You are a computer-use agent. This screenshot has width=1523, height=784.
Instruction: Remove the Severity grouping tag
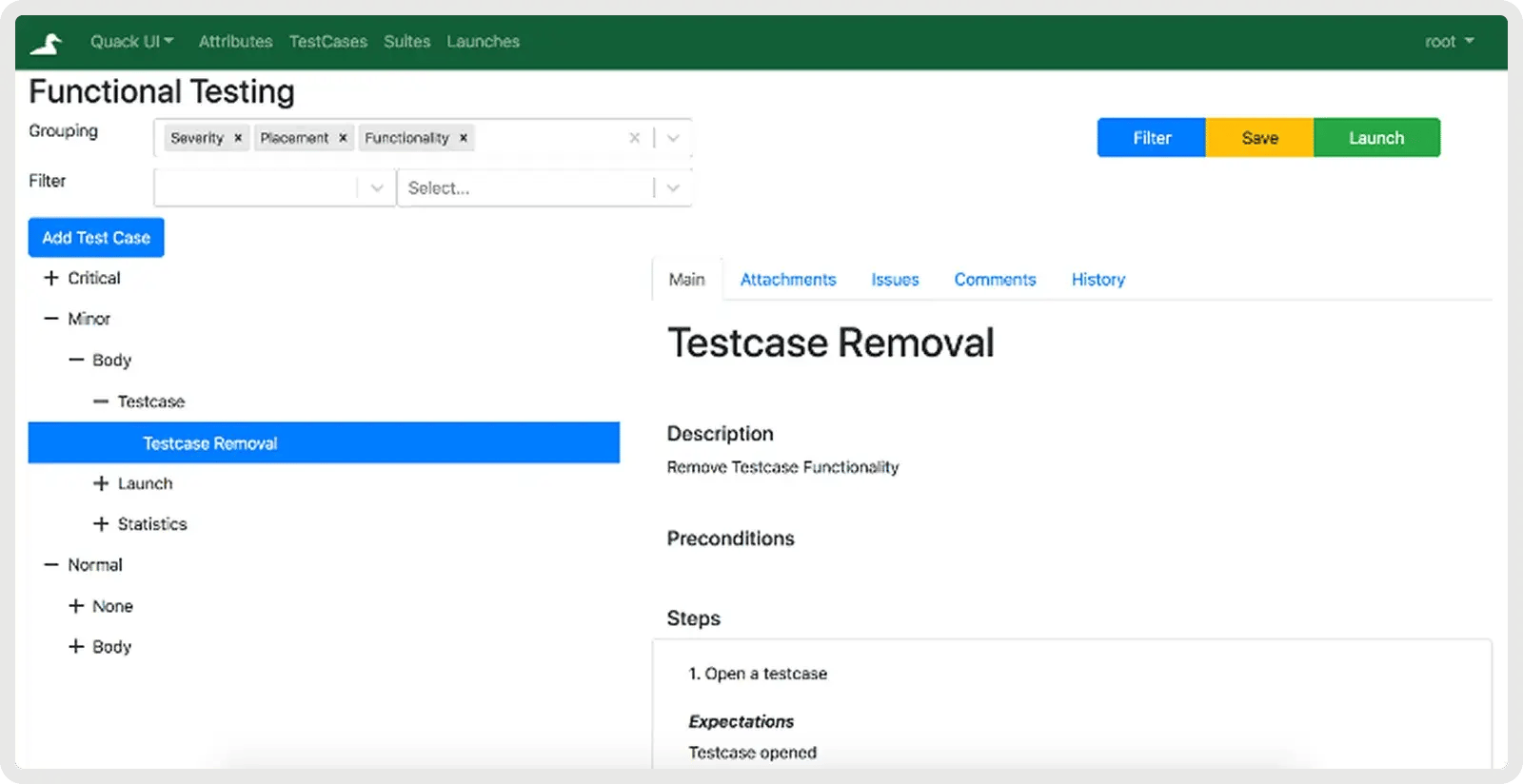pyautogui.click(x=238, y=138)
